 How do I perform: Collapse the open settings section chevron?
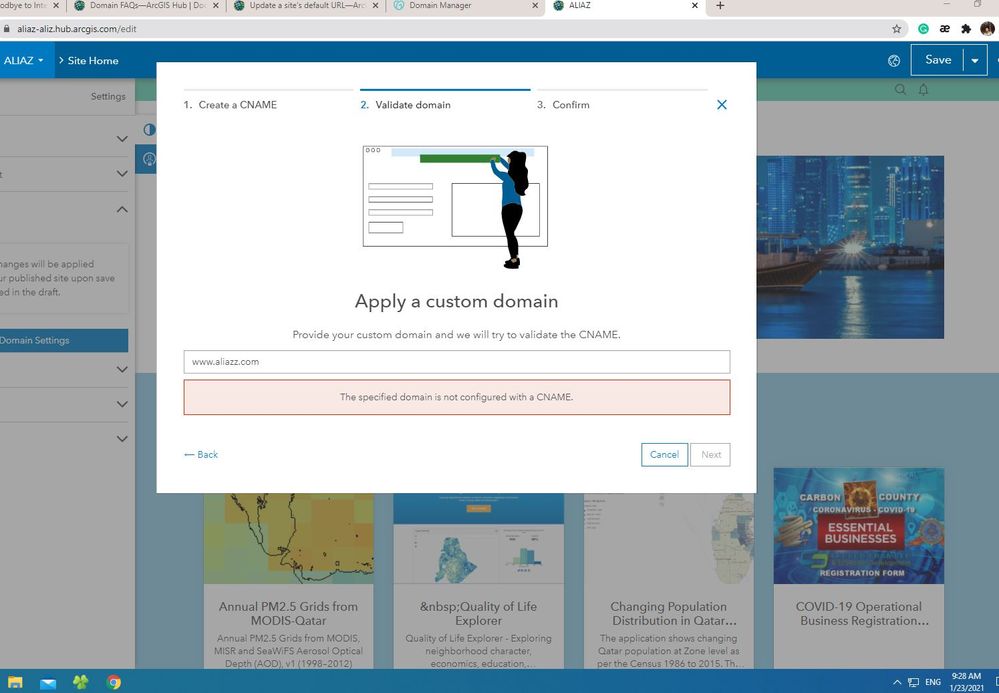click(122, 209)
